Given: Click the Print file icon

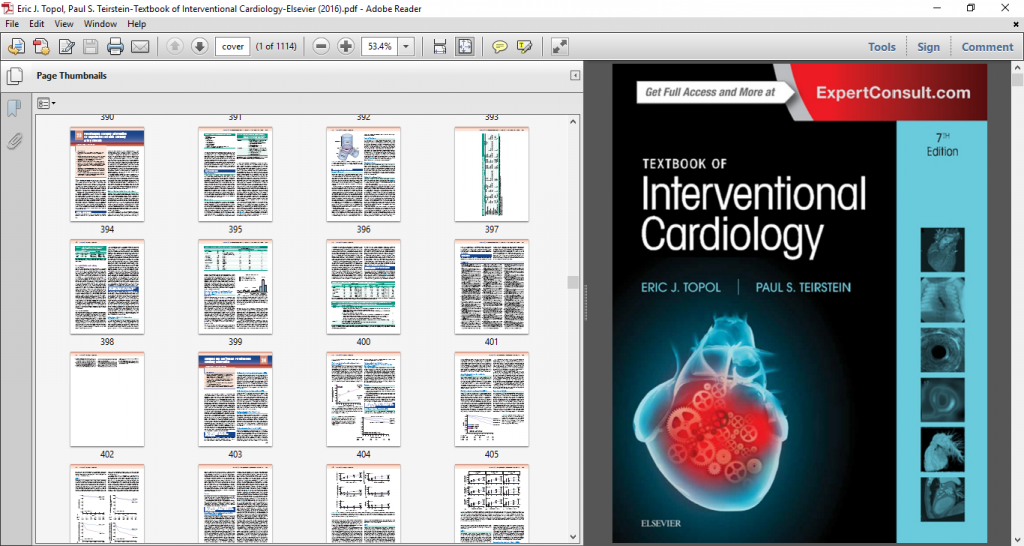Looking at the screenshot, I should tap(115, 46).
